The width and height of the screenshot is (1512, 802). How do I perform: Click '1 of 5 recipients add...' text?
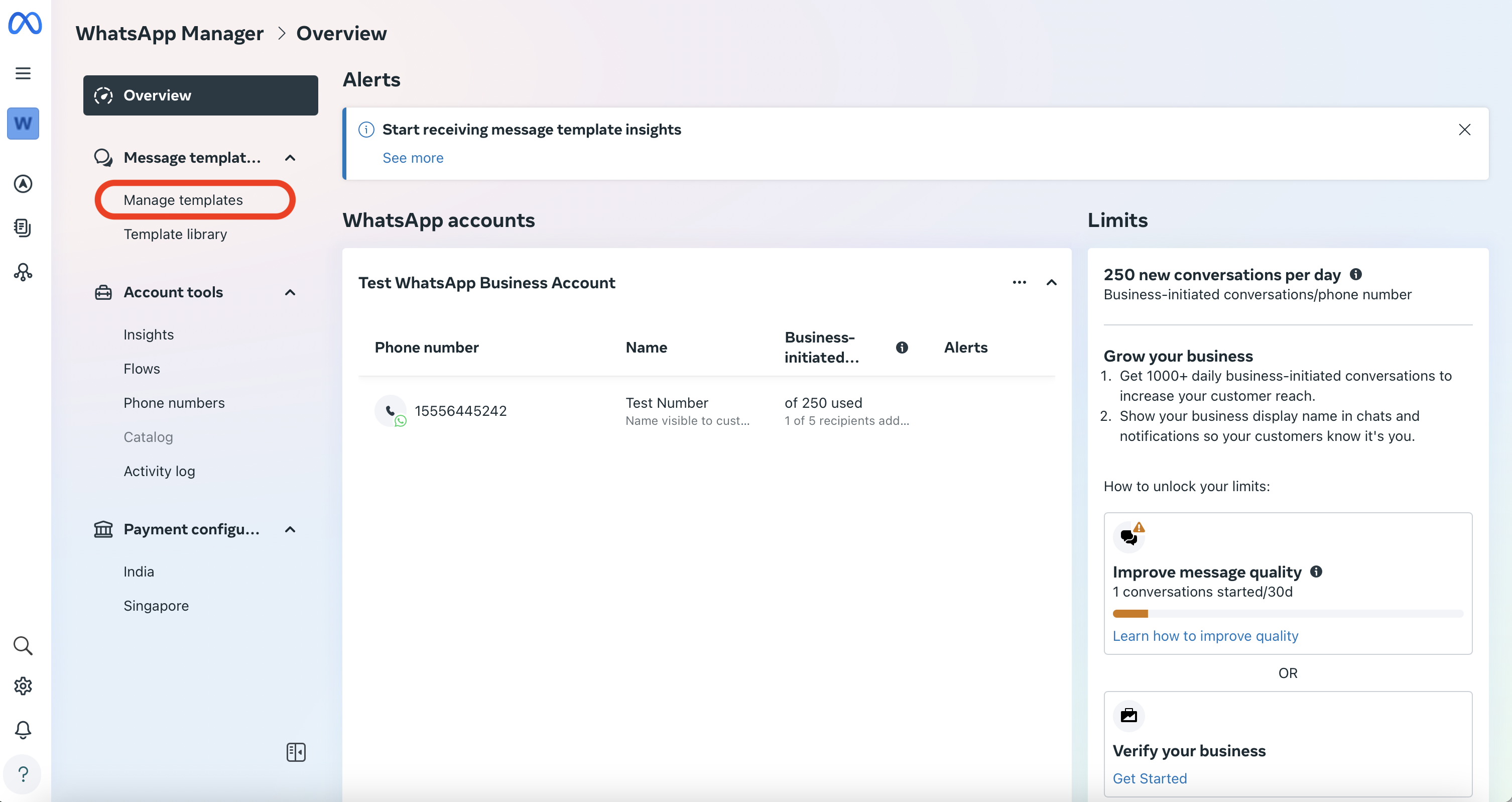point(847,421)
